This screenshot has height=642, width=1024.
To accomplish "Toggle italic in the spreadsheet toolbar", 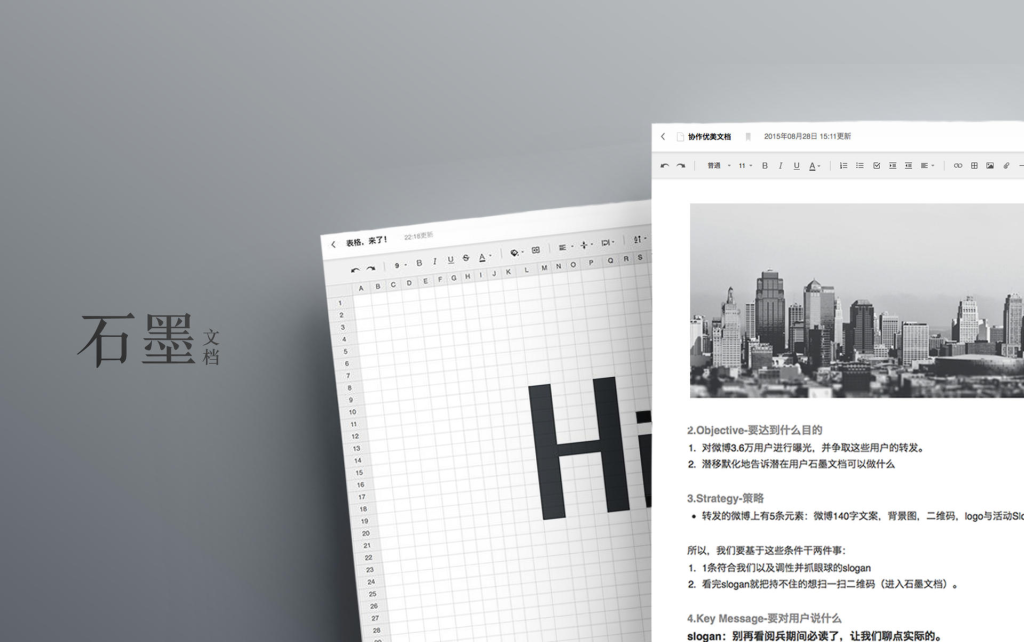I will (434, 262).
